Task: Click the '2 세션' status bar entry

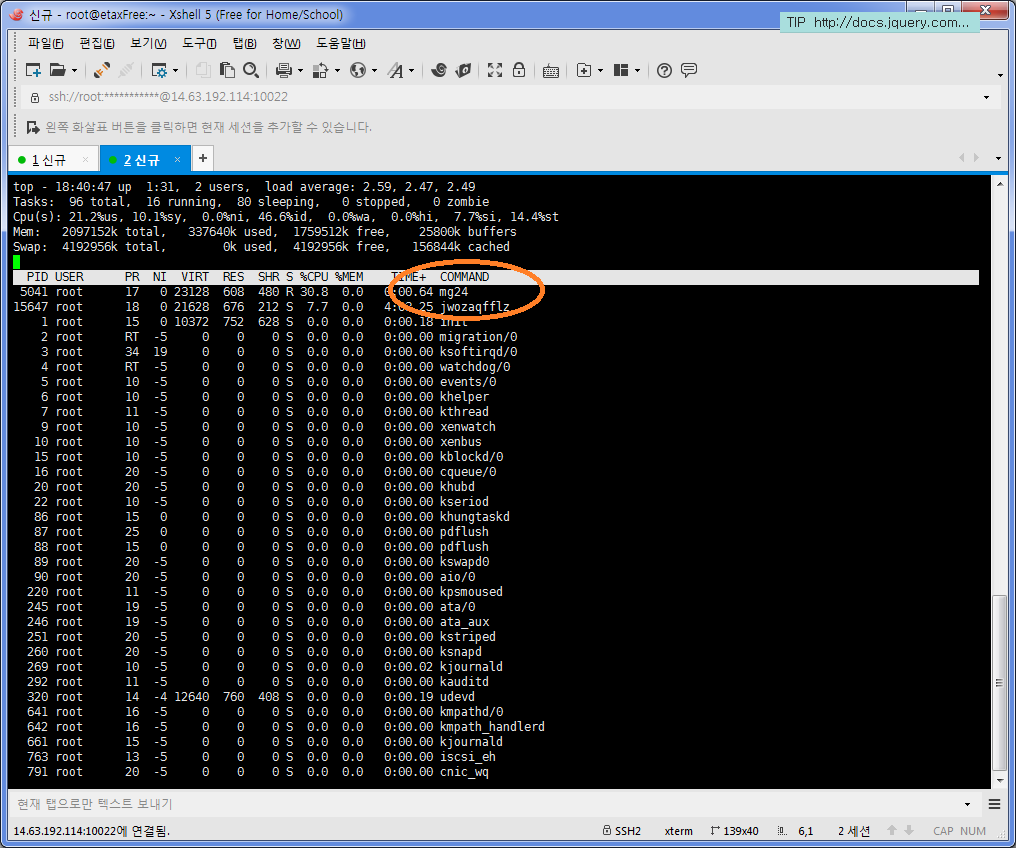Action: pos(854,831)
